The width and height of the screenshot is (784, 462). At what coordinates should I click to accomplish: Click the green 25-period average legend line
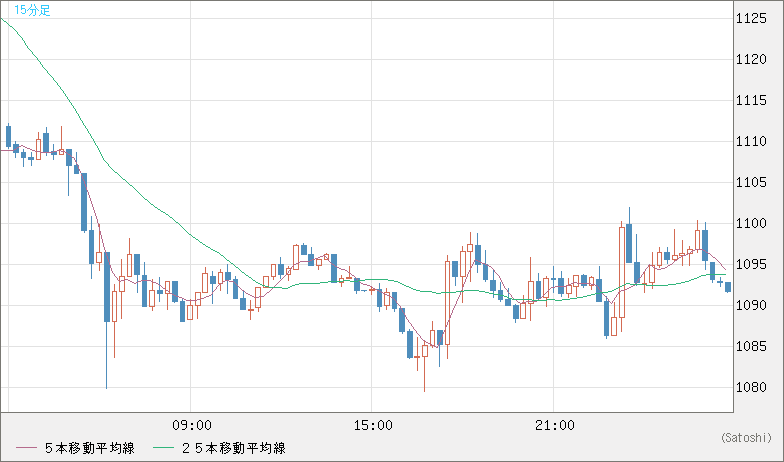click(x=164, y=448)
